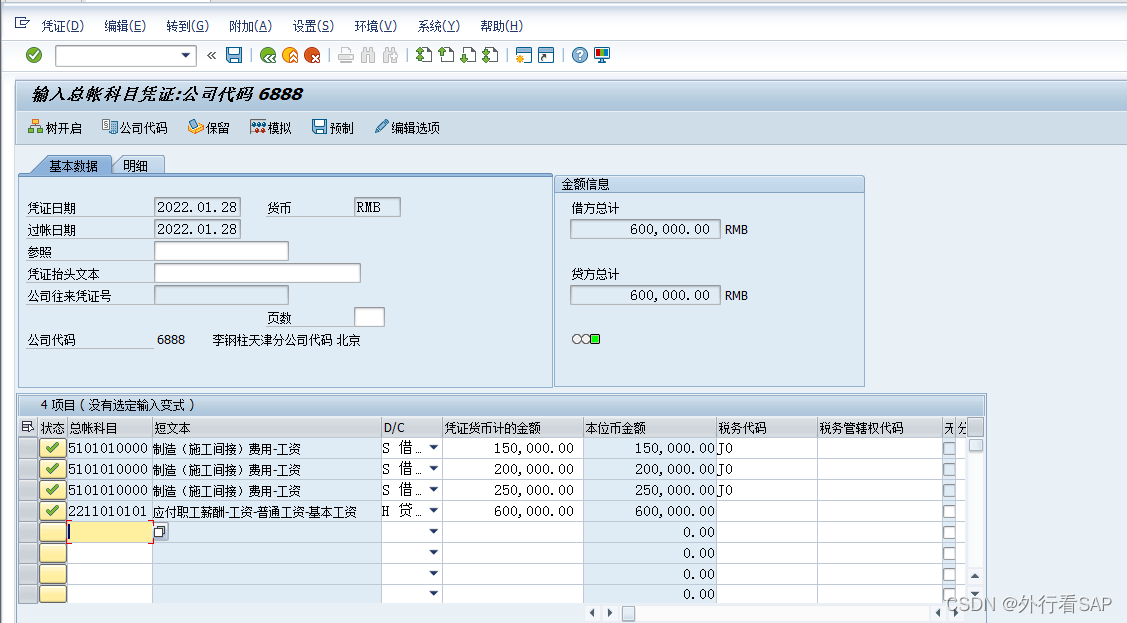The height and width of the screenshot is (623, 1127).
Task: Click table horizontal scrollbar left arrow
Action: tap(592, 613)
